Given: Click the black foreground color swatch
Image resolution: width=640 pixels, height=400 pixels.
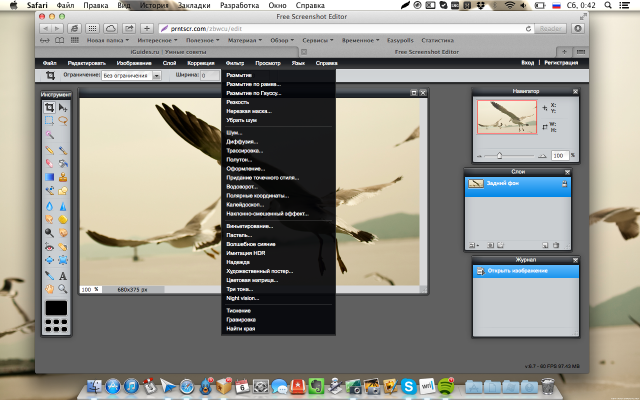Looking at the screenshot, I should point(55,308).
